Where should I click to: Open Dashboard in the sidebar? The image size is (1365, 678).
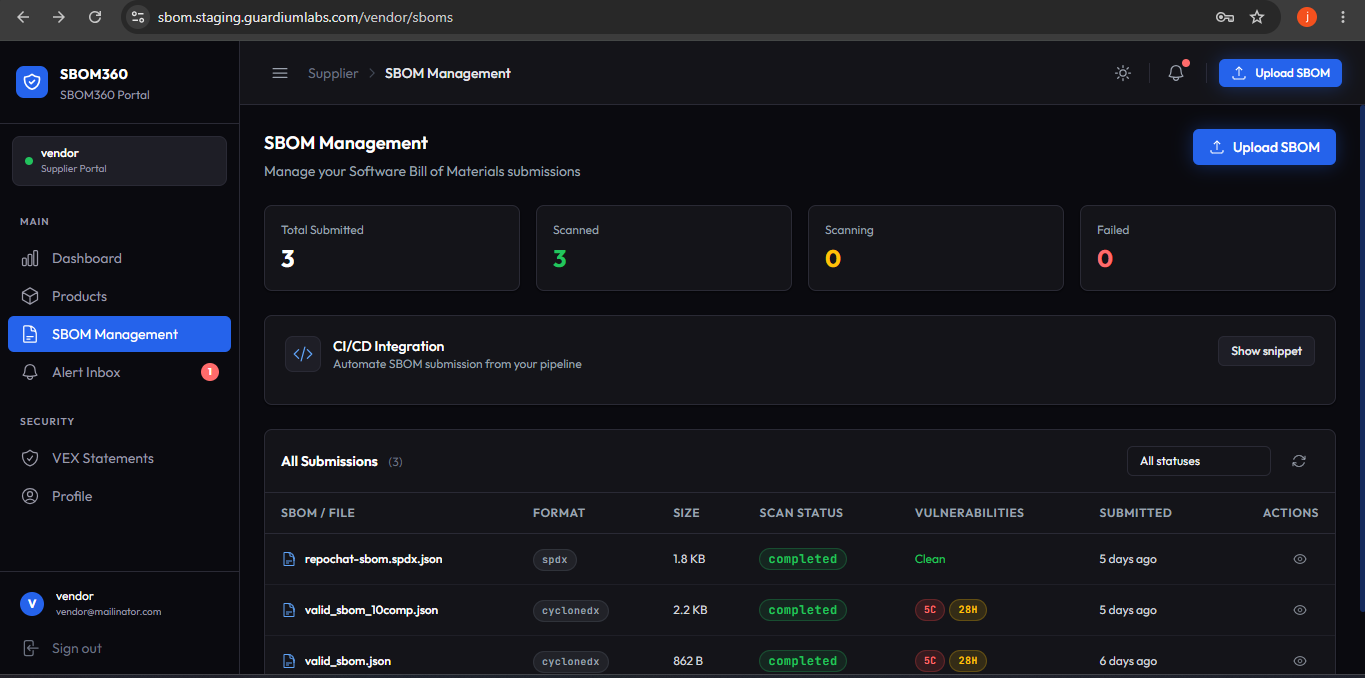click(119, 258)
